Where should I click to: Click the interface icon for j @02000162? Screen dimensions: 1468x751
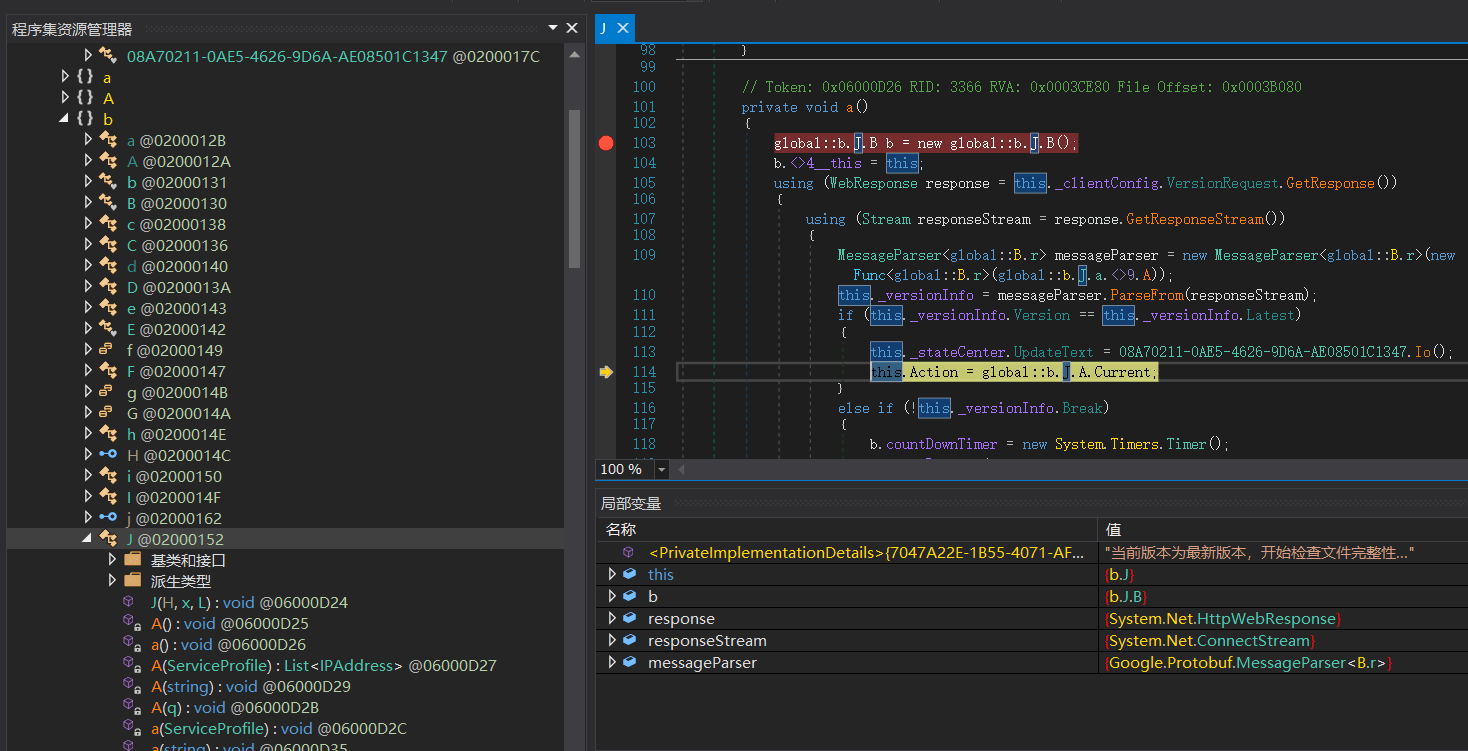[x=108, y=518]
